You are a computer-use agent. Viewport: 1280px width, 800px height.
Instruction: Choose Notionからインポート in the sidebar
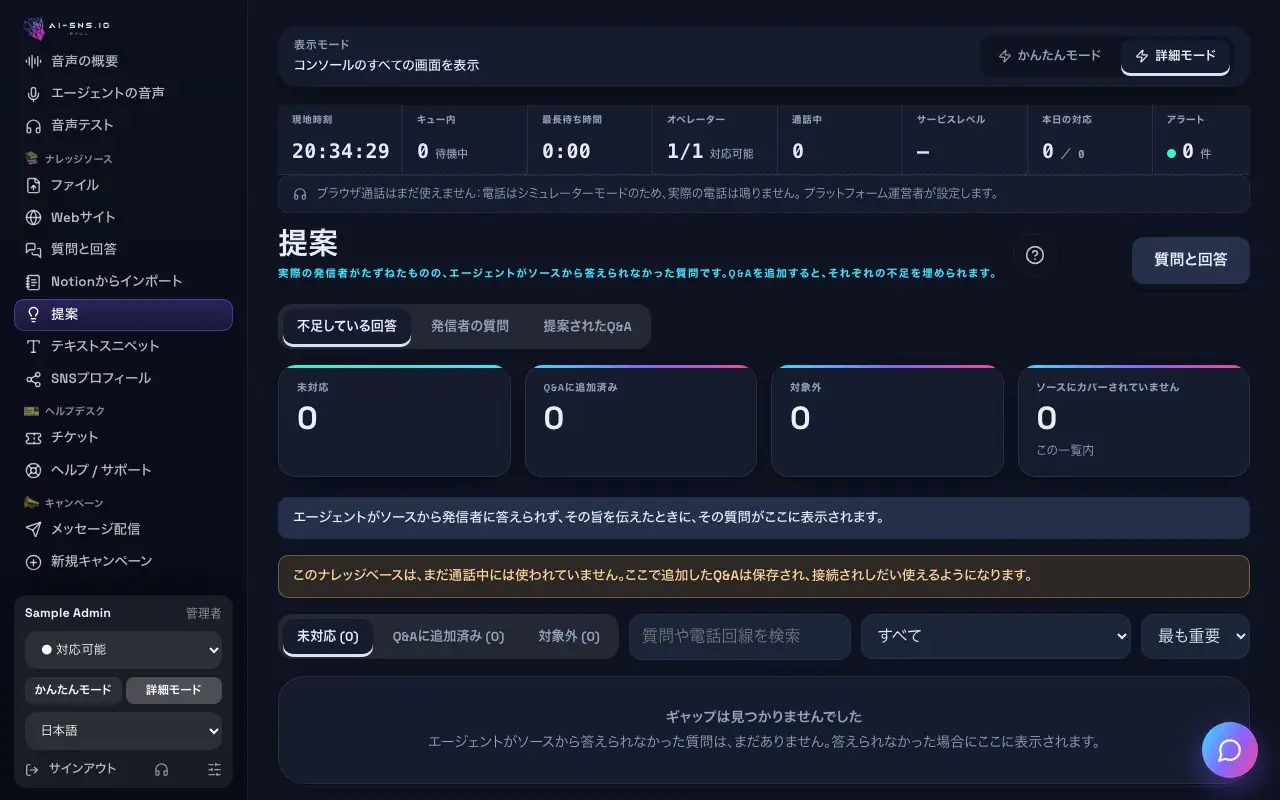(x=123, y=281)
